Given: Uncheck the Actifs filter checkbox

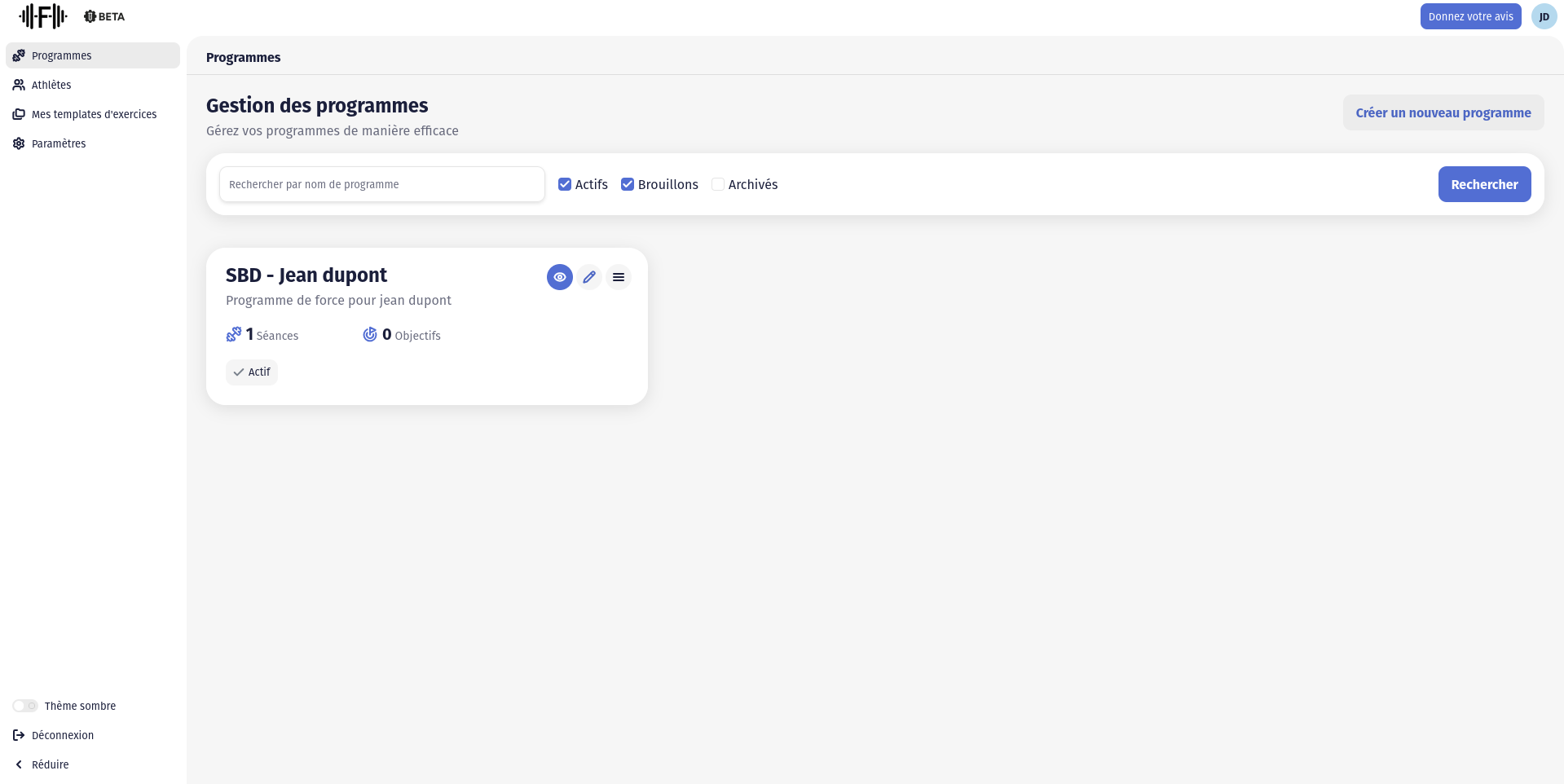Looking at the screenshot, I should [565, 184].
